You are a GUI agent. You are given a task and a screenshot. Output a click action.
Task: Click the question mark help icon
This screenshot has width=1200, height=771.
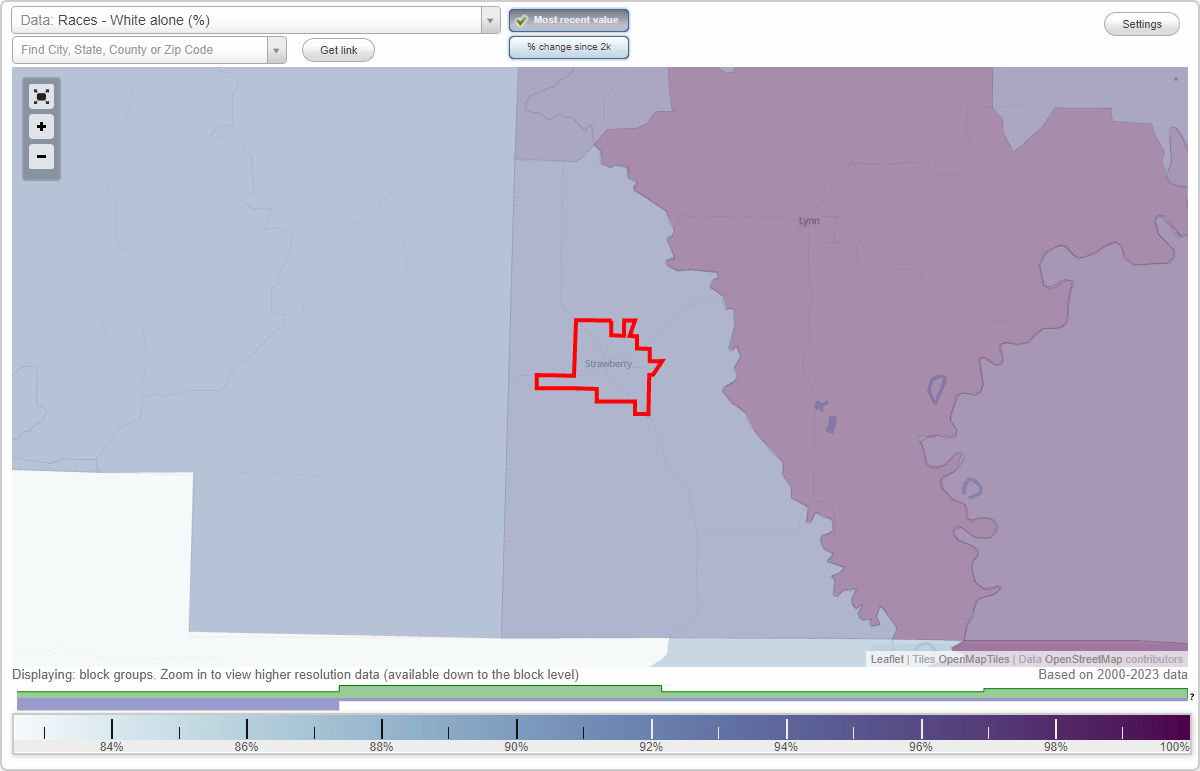[x=1193, y=697]
